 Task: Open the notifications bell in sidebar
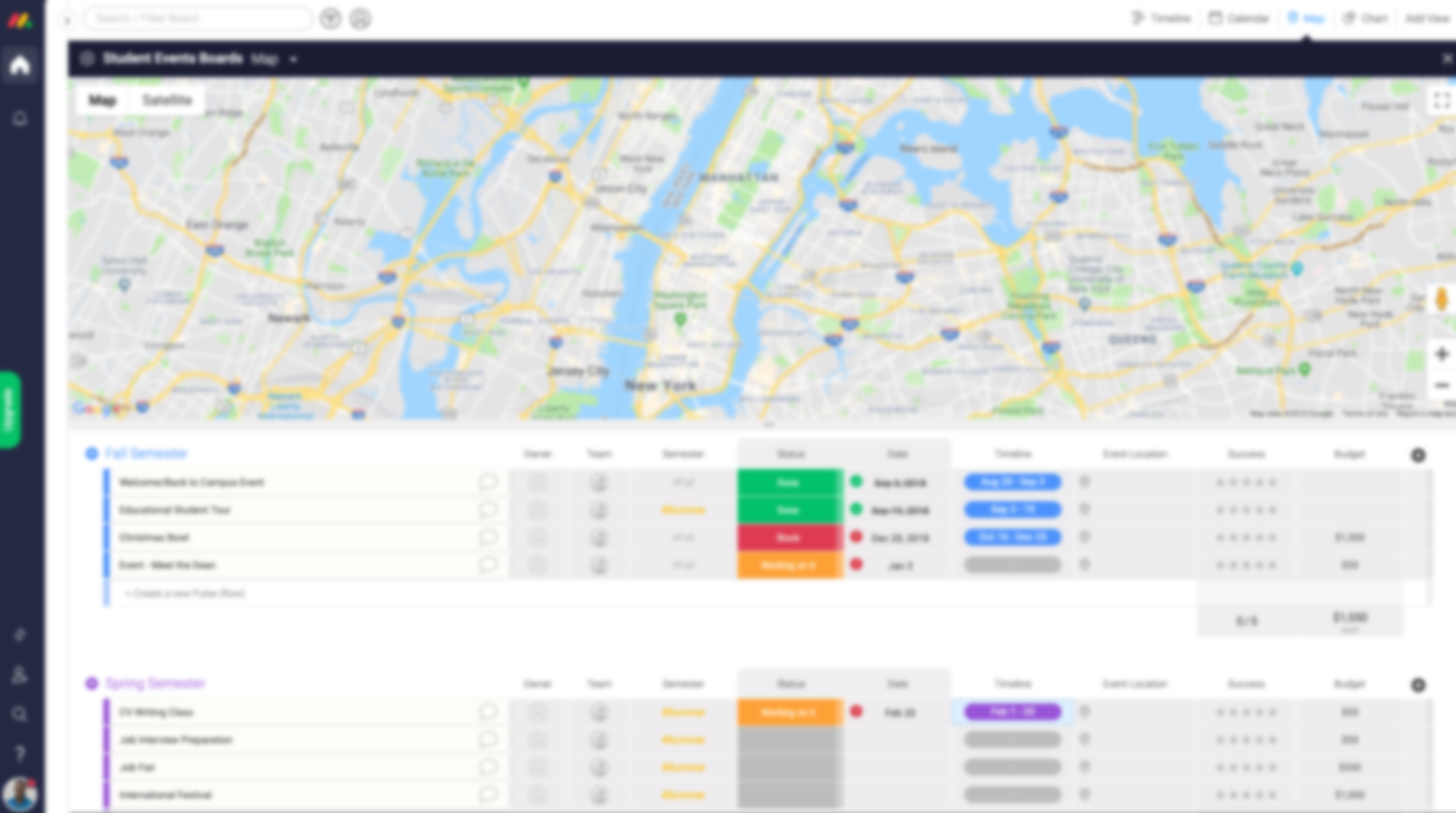coord(20,118)
